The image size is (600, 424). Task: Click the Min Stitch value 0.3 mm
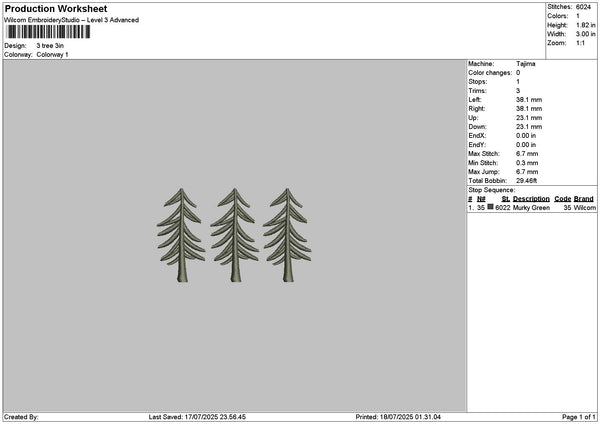point(527,163)
